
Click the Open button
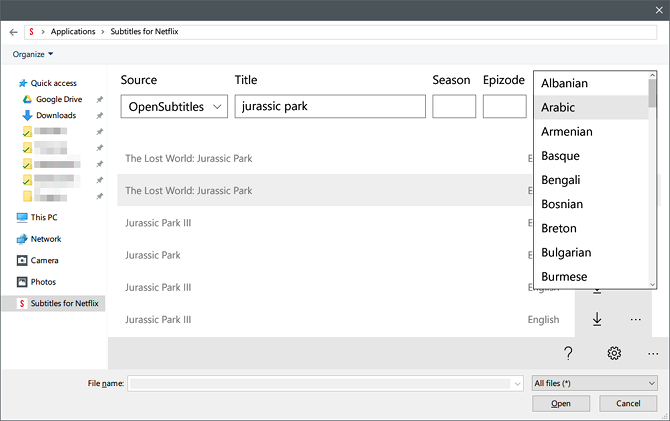point(561,403)
